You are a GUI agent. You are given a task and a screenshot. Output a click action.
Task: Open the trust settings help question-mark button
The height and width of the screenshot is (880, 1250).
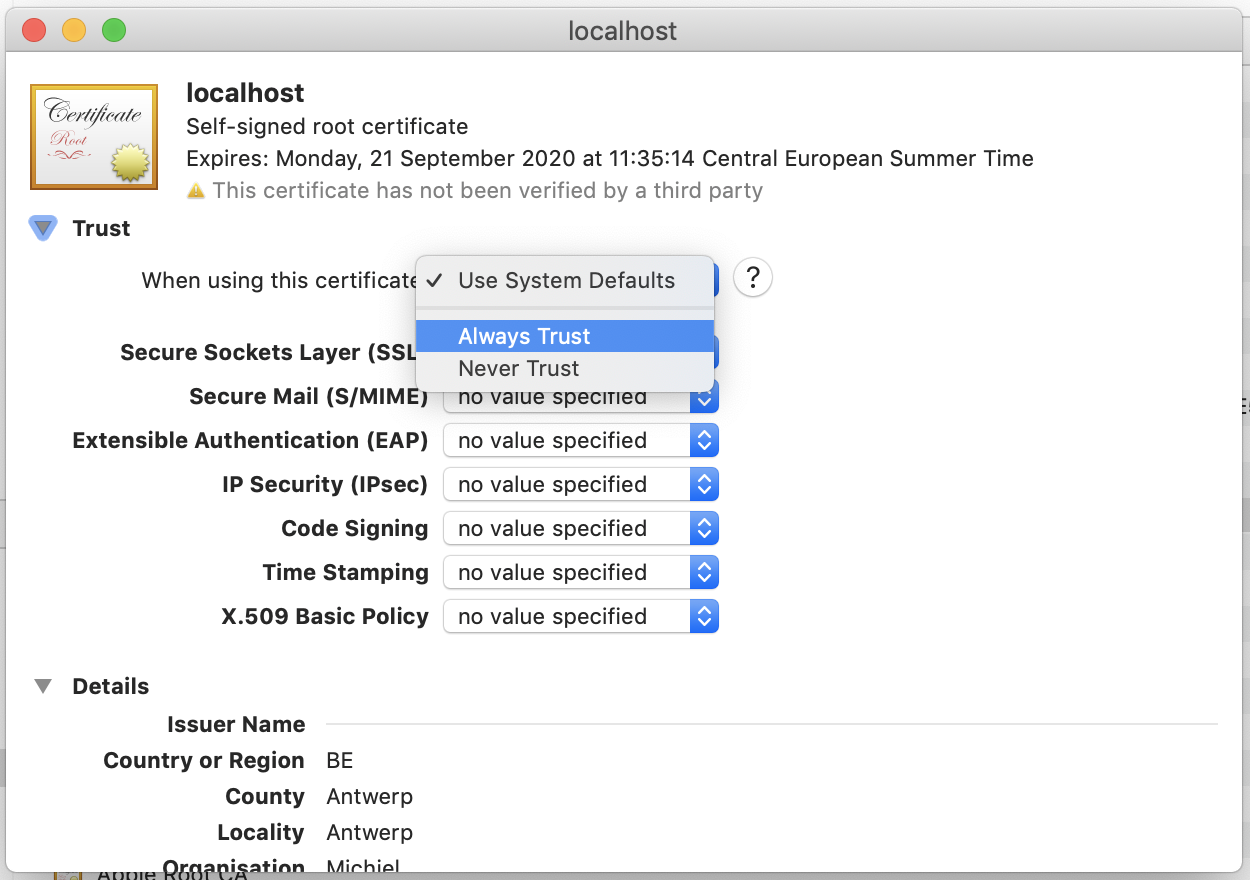[753, 278]
